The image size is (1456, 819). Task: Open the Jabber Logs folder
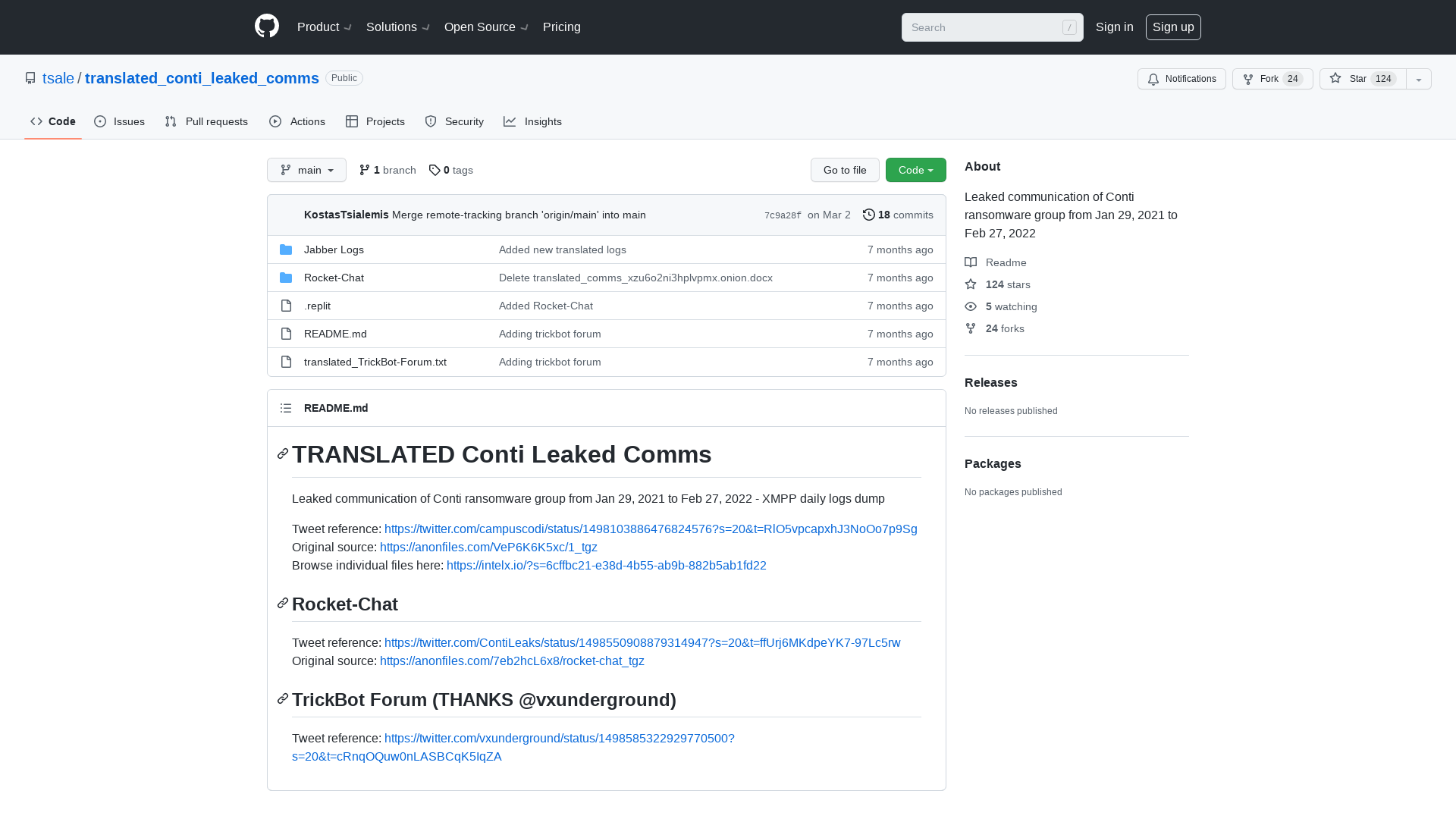coord(334,249)
